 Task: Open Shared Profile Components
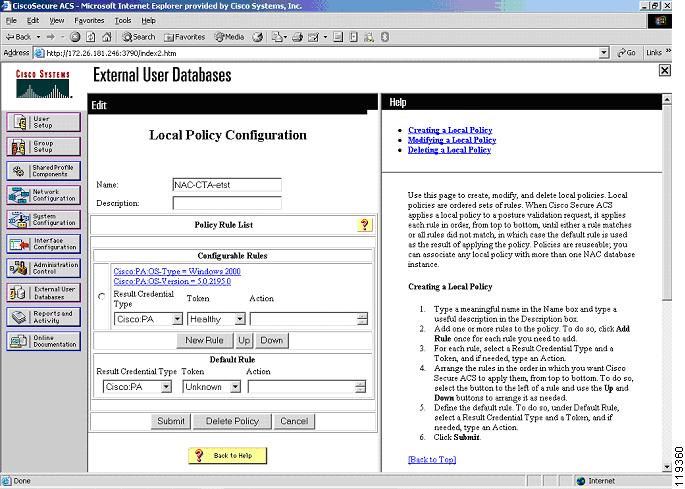(44, 171)
